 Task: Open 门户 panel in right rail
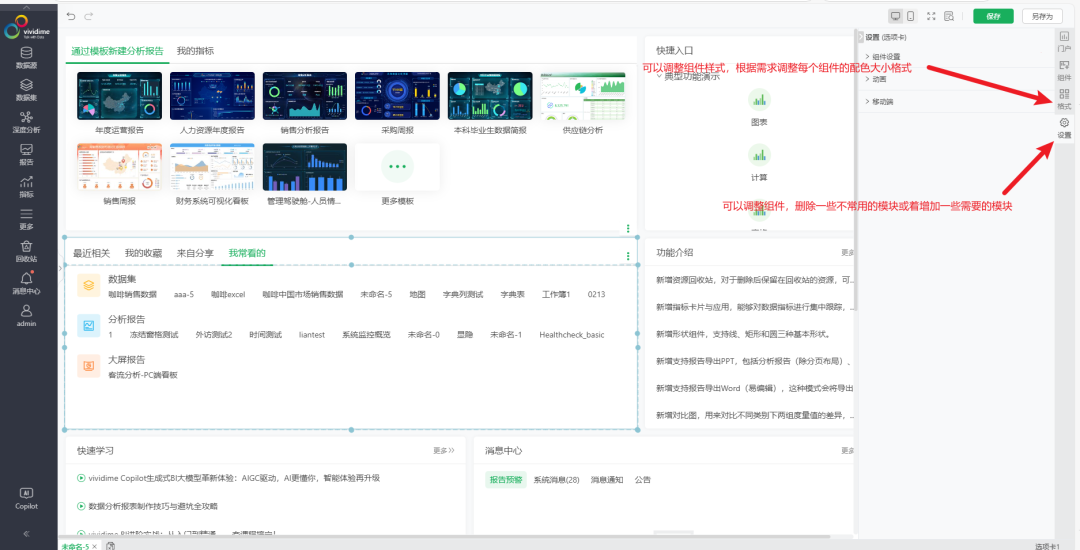point(1064,41)
